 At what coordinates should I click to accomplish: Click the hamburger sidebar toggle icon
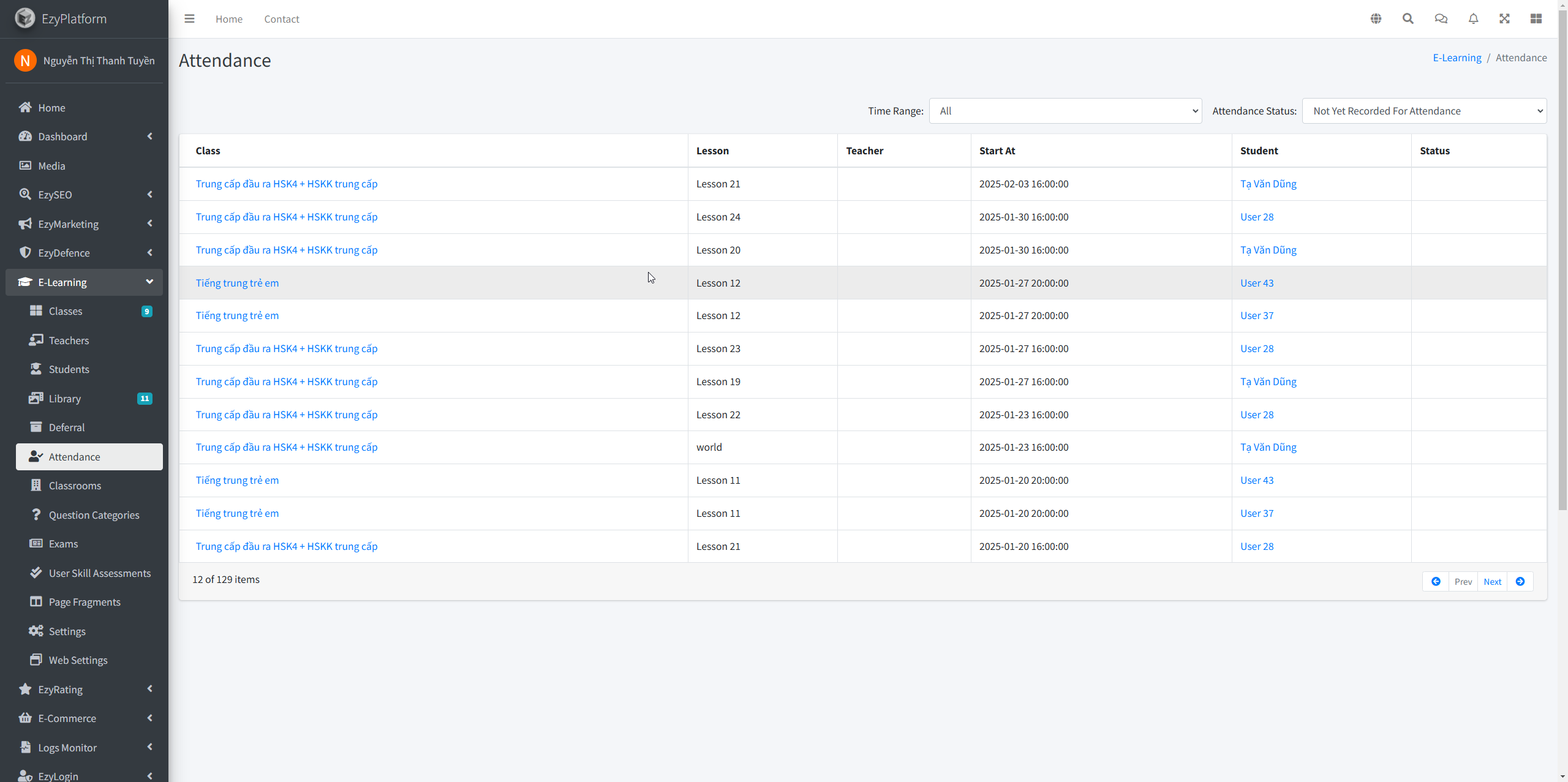pyautogui.click(x=189, y=19)
